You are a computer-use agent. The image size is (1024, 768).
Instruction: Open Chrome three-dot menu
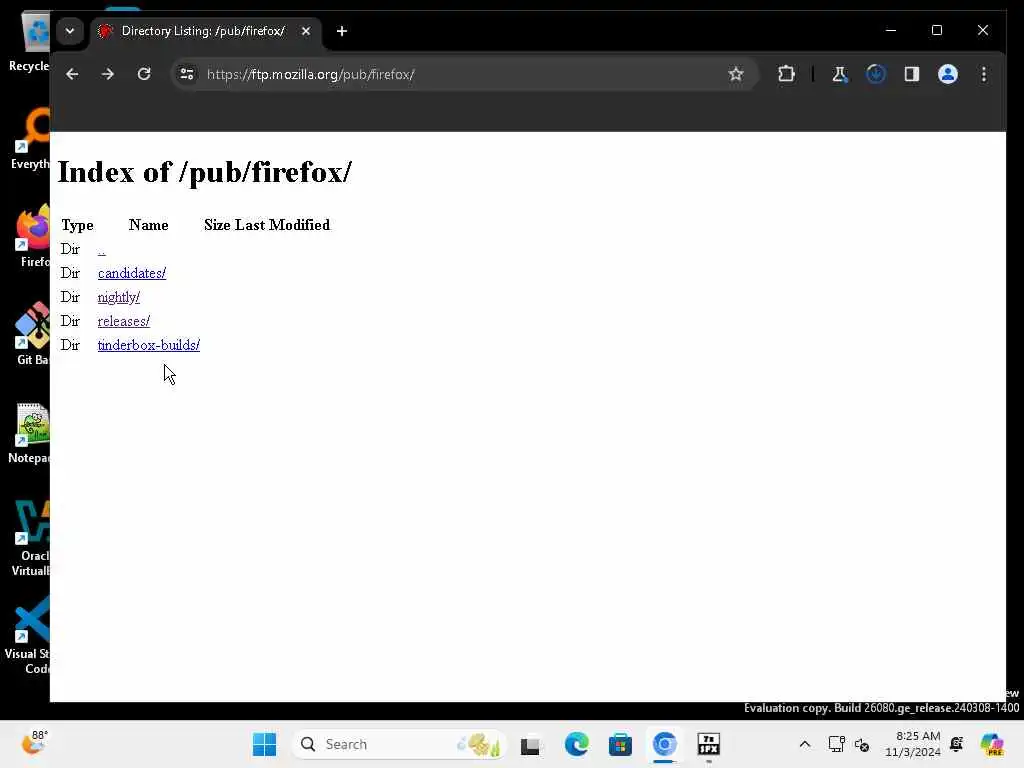pos(984,74)
